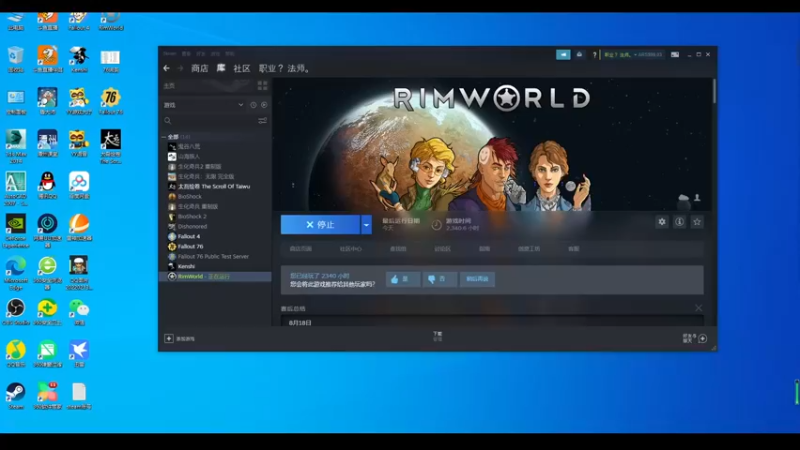Open the account name dropdown
The width and height of the screenshot is (800, 450).
(633, 55)
